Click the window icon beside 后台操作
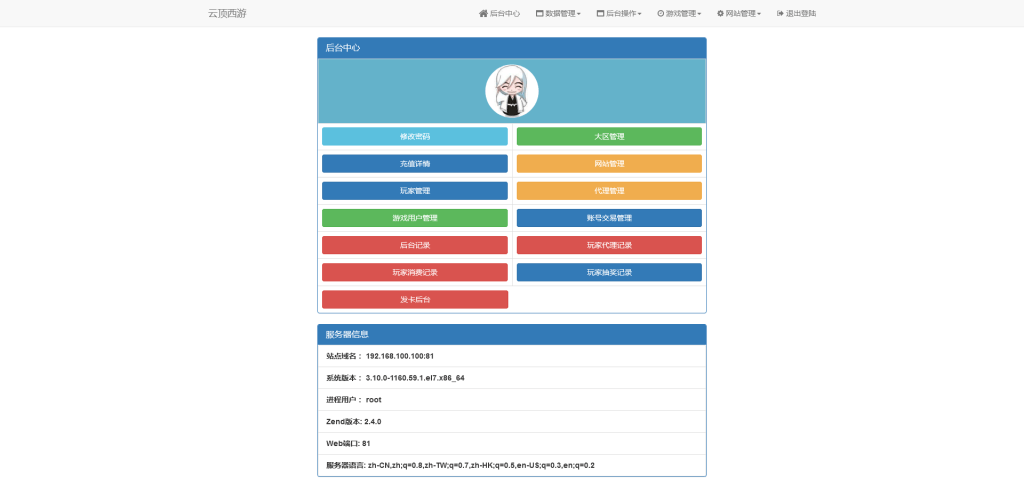Viewport: 1024px width, 494px height. 600,14
